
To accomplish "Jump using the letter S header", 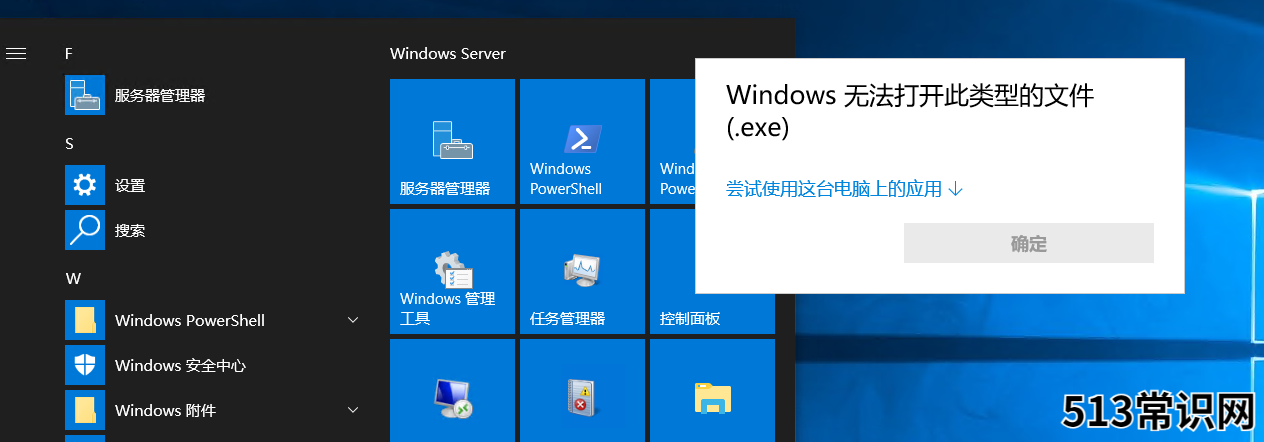I will (69, 143).
